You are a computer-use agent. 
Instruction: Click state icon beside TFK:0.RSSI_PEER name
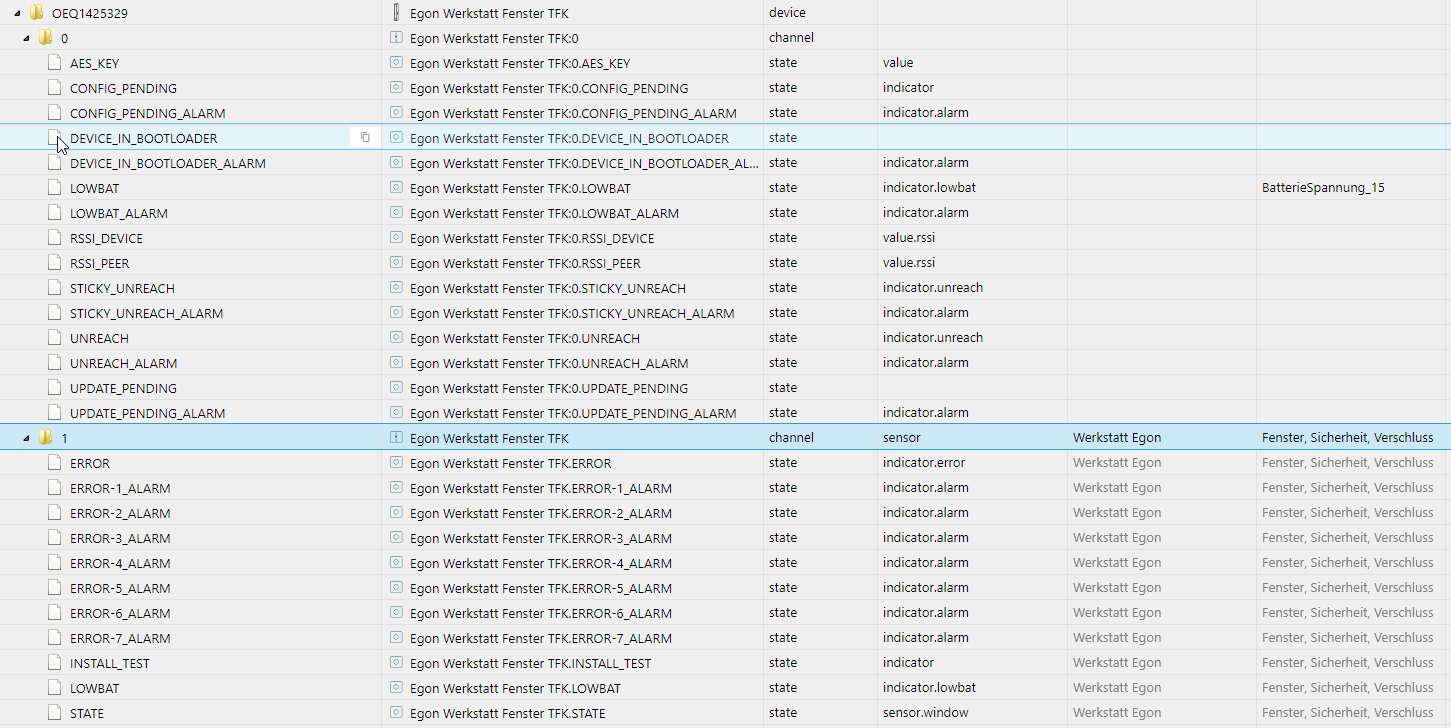(x=396, y=263)
